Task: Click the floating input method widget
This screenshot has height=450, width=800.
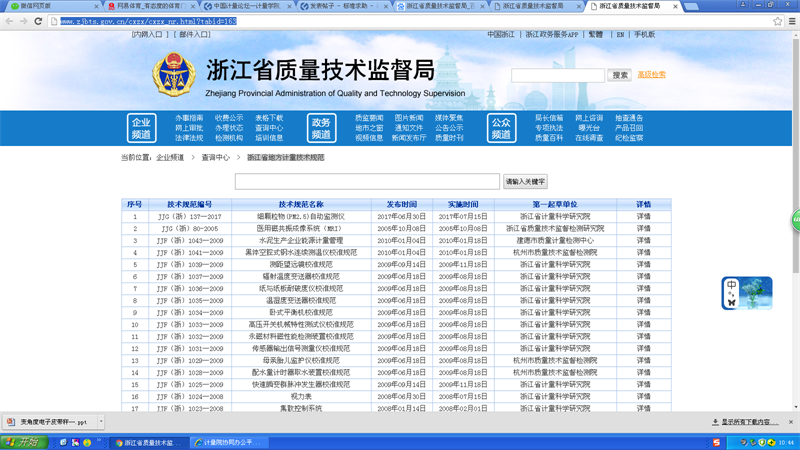Action: point(747,292)
